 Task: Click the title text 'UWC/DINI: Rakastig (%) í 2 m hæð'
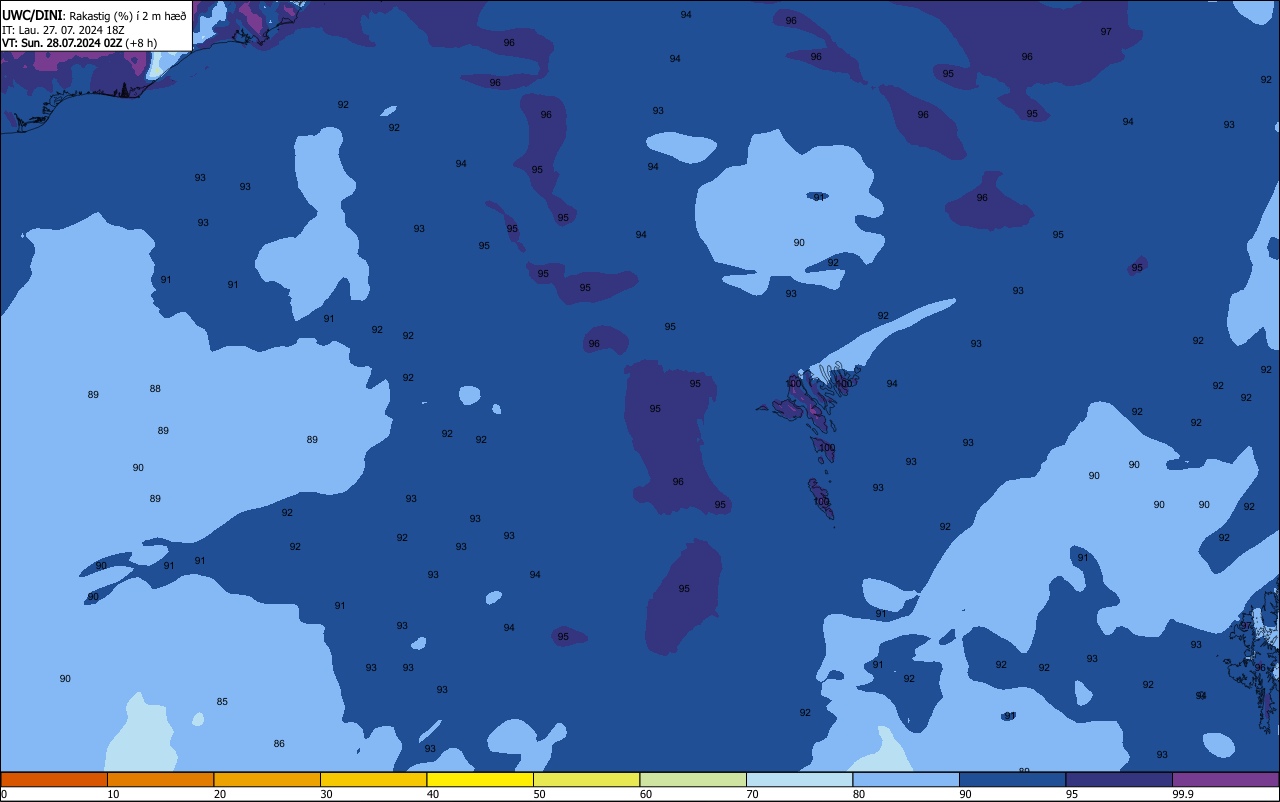click(x=94, y=16)
